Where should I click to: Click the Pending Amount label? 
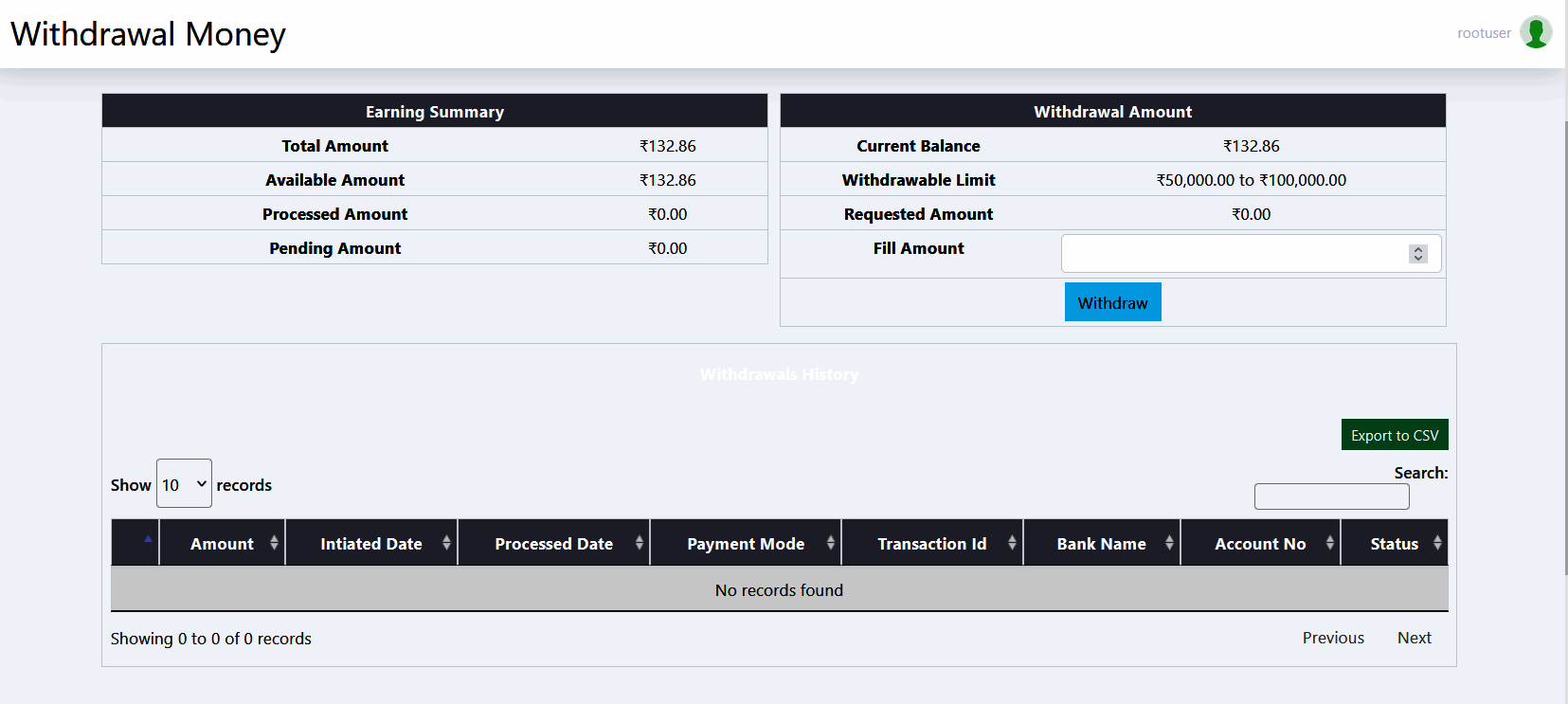point(334,248)
